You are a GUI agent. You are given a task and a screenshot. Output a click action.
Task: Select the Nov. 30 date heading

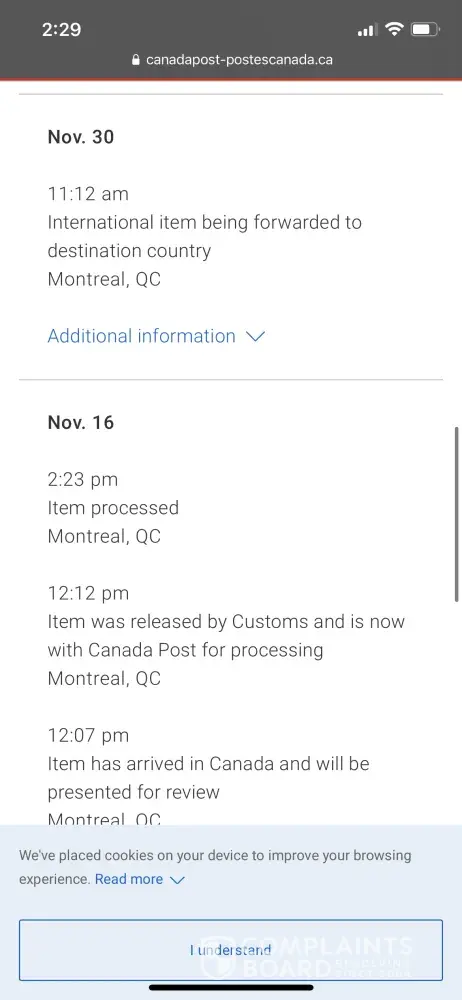pos(81,136)
